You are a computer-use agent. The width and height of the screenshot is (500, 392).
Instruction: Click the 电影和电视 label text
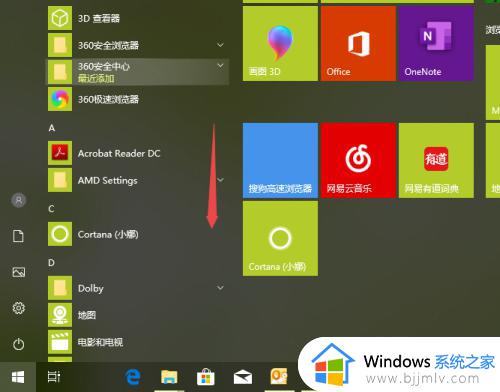100,342
